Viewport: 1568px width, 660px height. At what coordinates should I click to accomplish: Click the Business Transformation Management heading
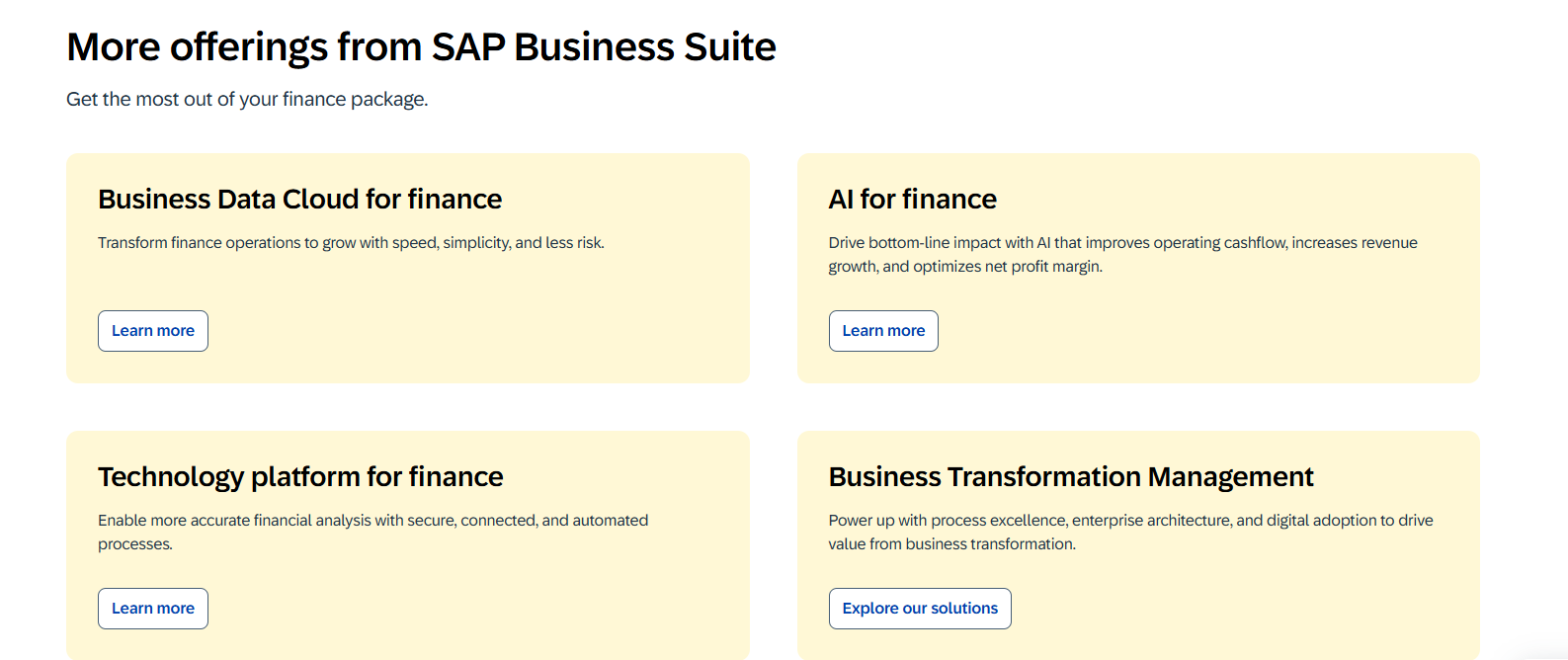[x=1071, y=477]
